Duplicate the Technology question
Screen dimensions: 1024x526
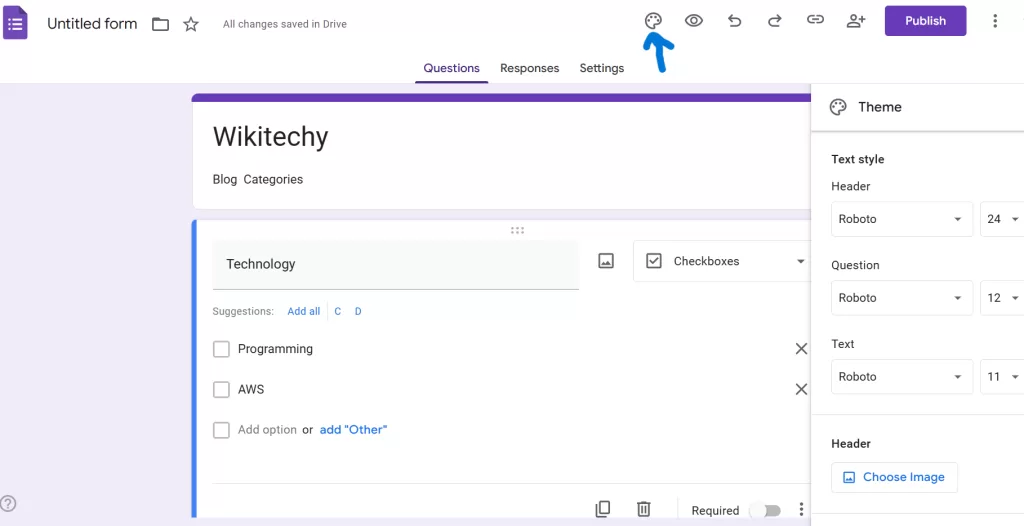click(603, 510)
